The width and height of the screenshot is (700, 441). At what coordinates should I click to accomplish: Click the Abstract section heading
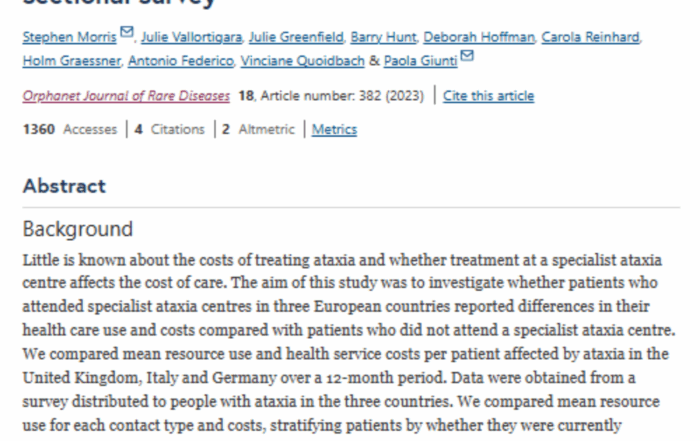(64, 186)
